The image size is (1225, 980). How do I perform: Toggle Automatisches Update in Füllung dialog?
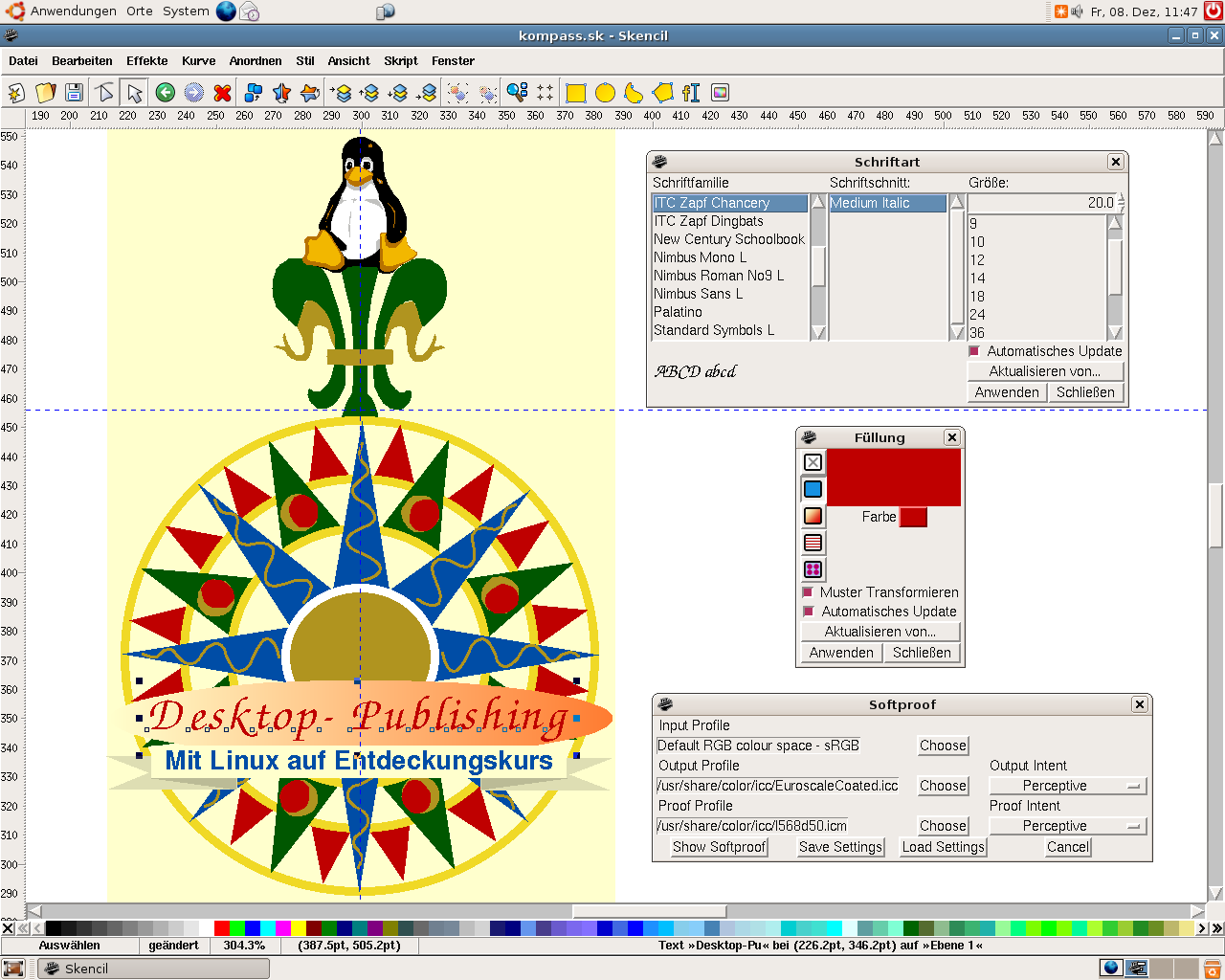point(808,612)
